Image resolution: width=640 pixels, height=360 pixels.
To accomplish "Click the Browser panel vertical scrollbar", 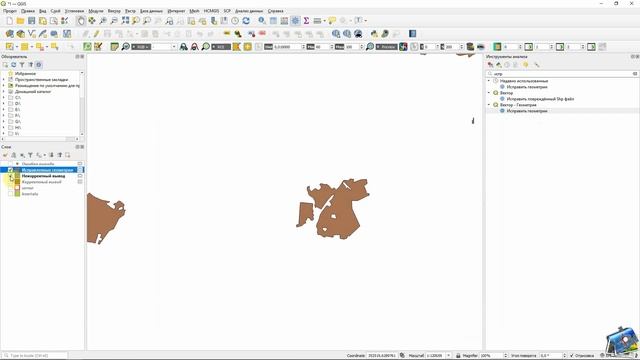I will pyautogui.click(x=82, y=103).
